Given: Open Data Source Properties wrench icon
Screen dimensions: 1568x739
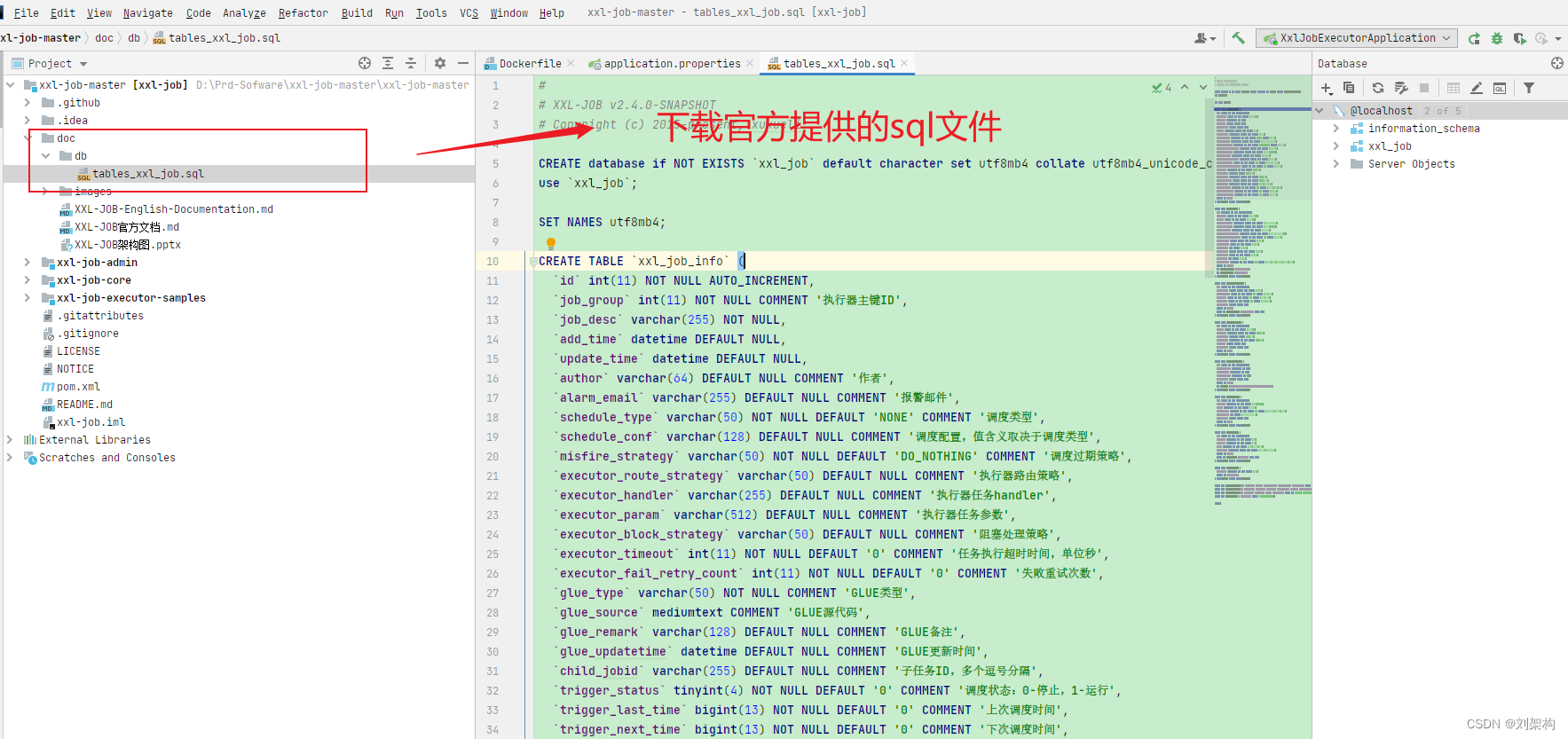Looking at the screenshot, I should (x=1401, y=88).
